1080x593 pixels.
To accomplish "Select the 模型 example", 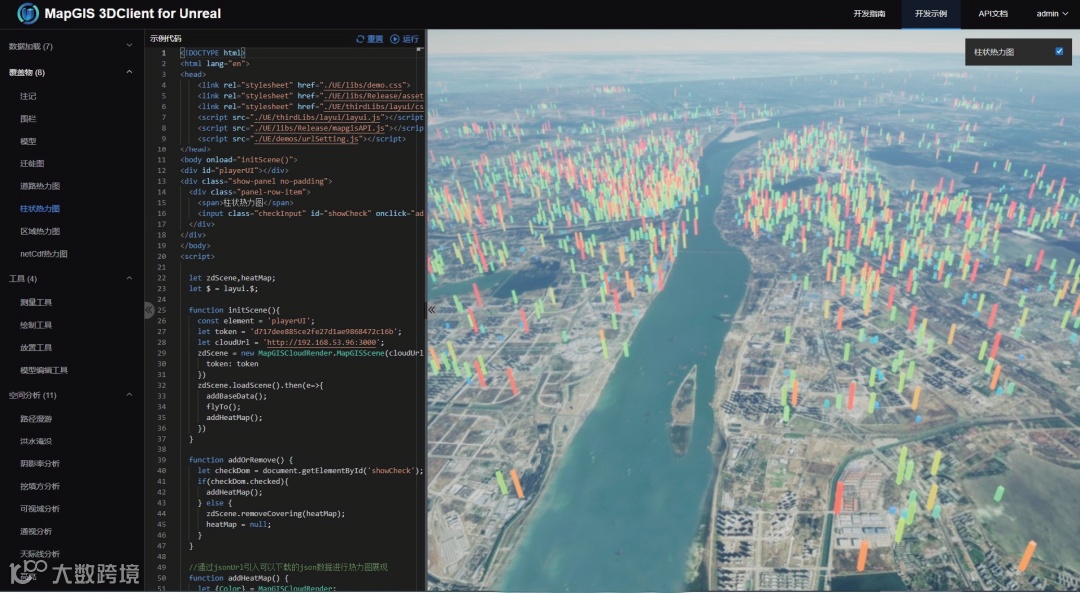I will pyautogui.click(x=28, y=141).
